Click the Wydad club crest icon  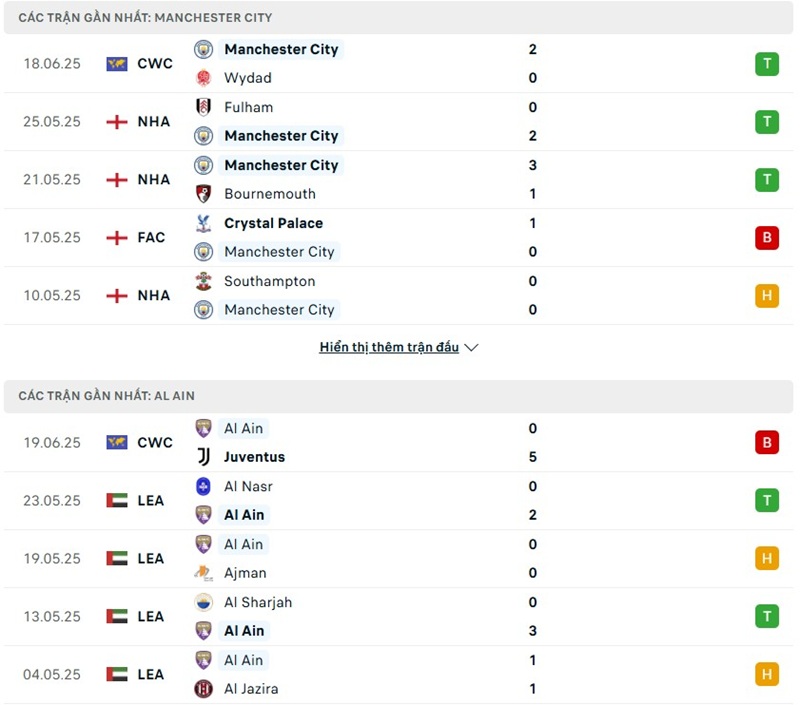(x=204, y=78)
